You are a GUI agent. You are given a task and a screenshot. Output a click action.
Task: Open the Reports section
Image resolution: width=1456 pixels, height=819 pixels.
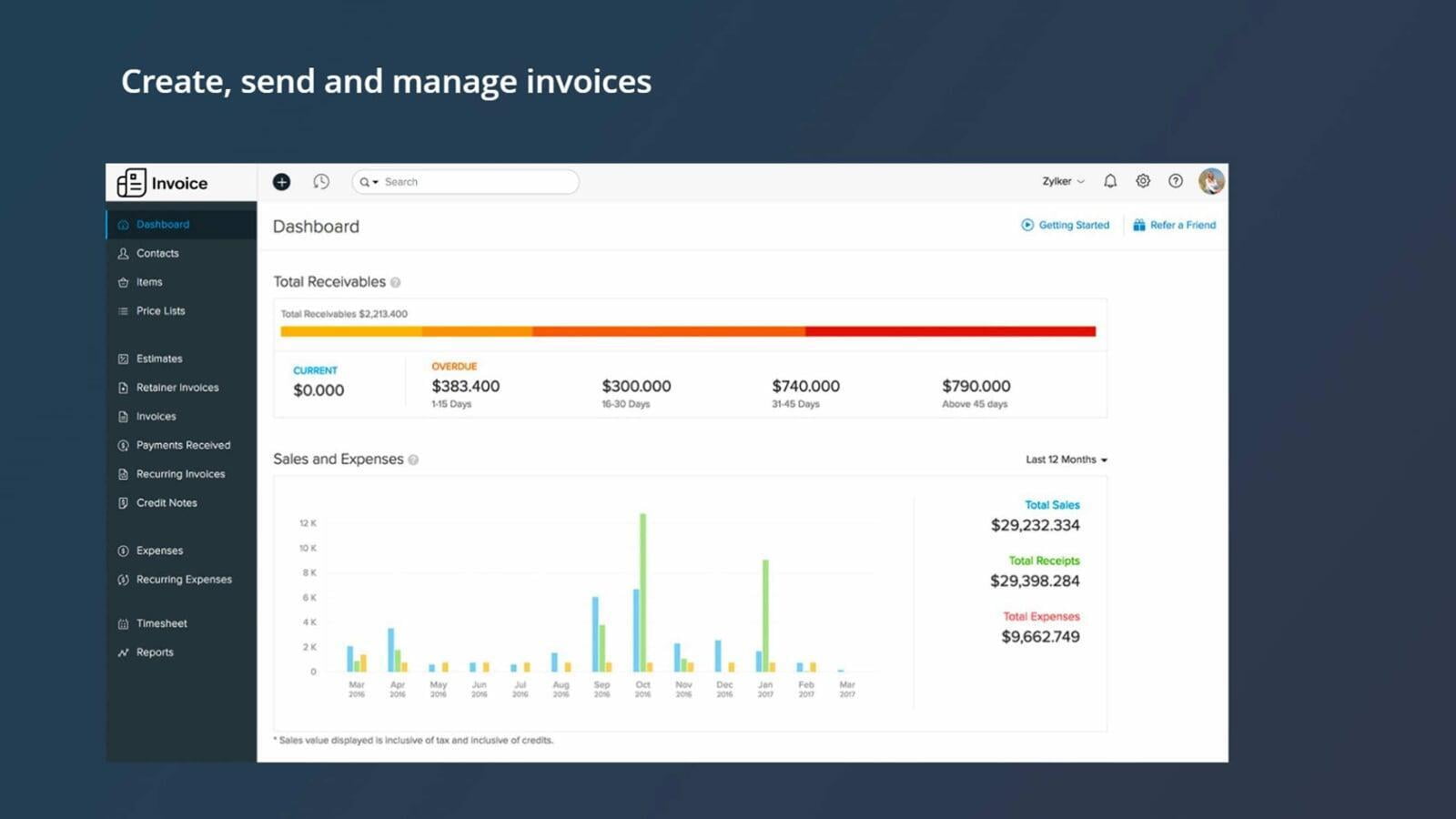155,652
